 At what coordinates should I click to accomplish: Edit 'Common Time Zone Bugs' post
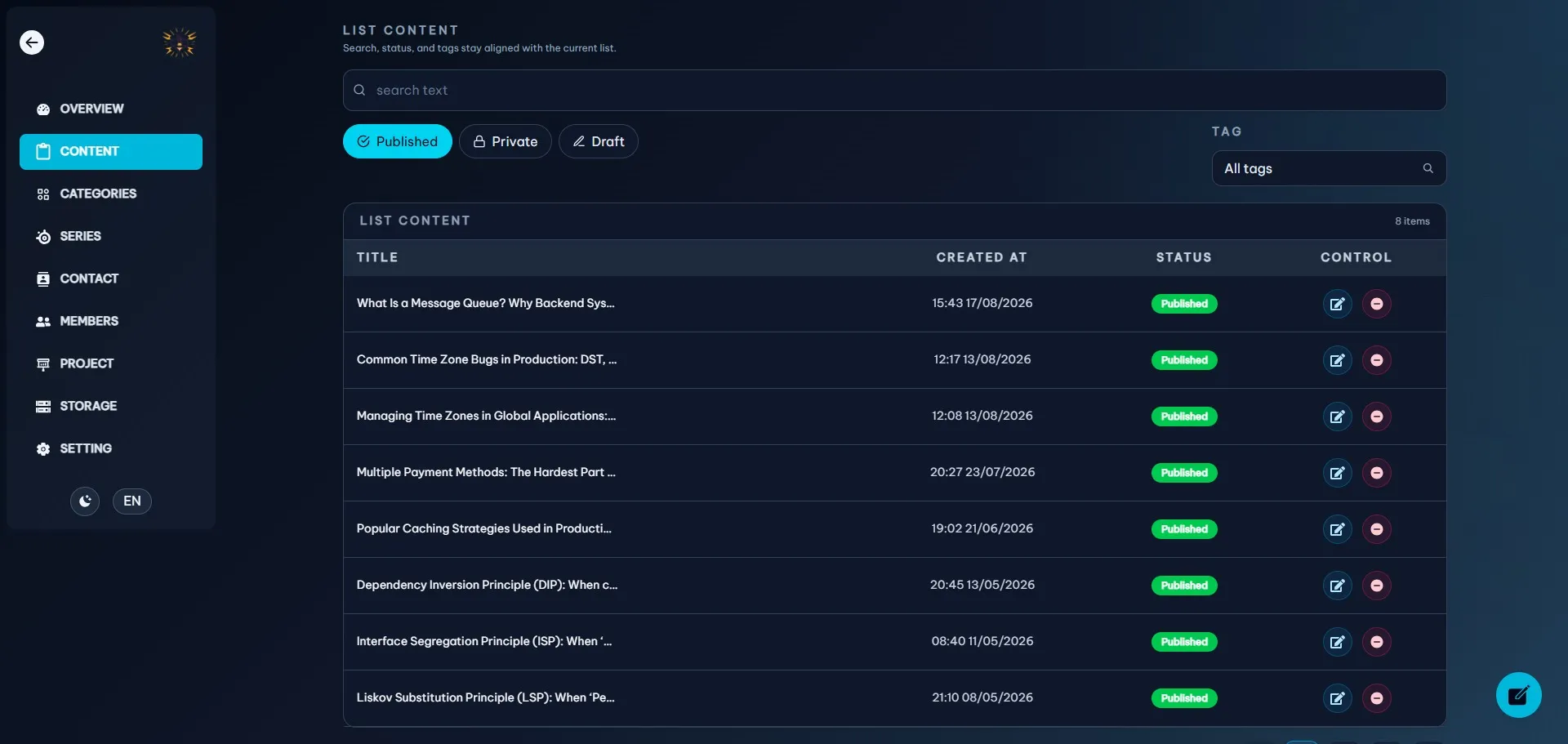(1338, 361)
